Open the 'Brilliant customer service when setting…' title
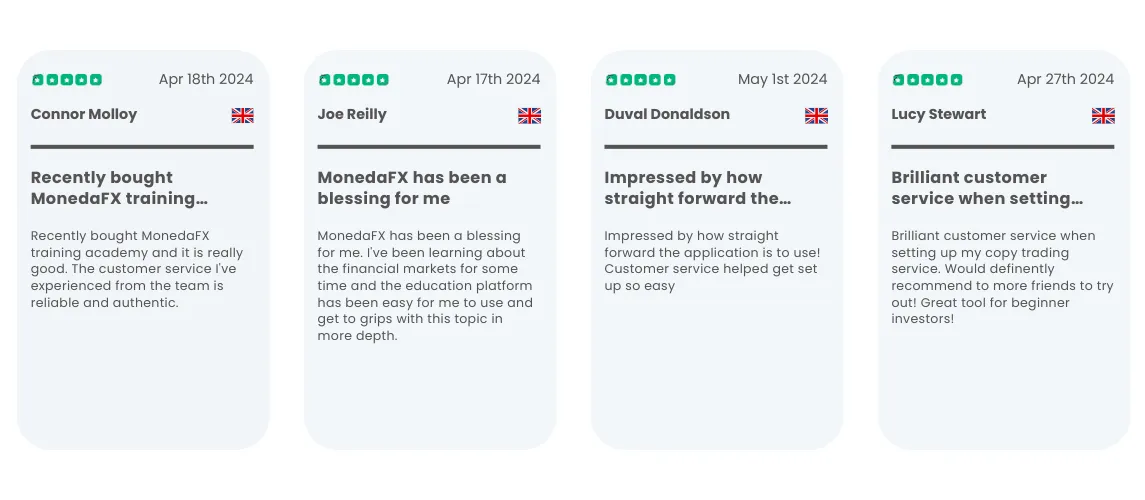Screen dimensions: 1145x500 (987, 188)
